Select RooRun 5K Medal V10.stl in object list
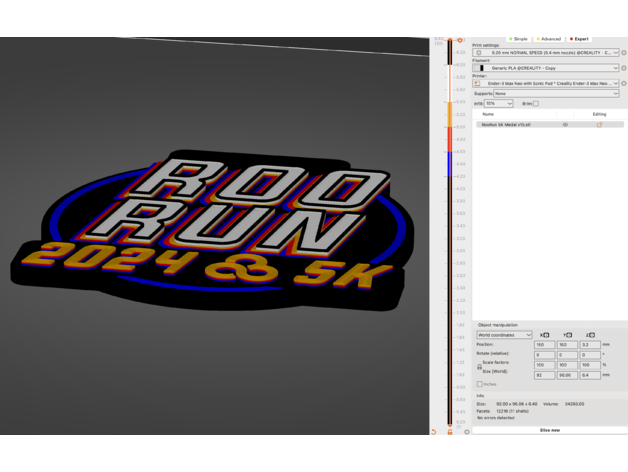 (x=505, y=125)
